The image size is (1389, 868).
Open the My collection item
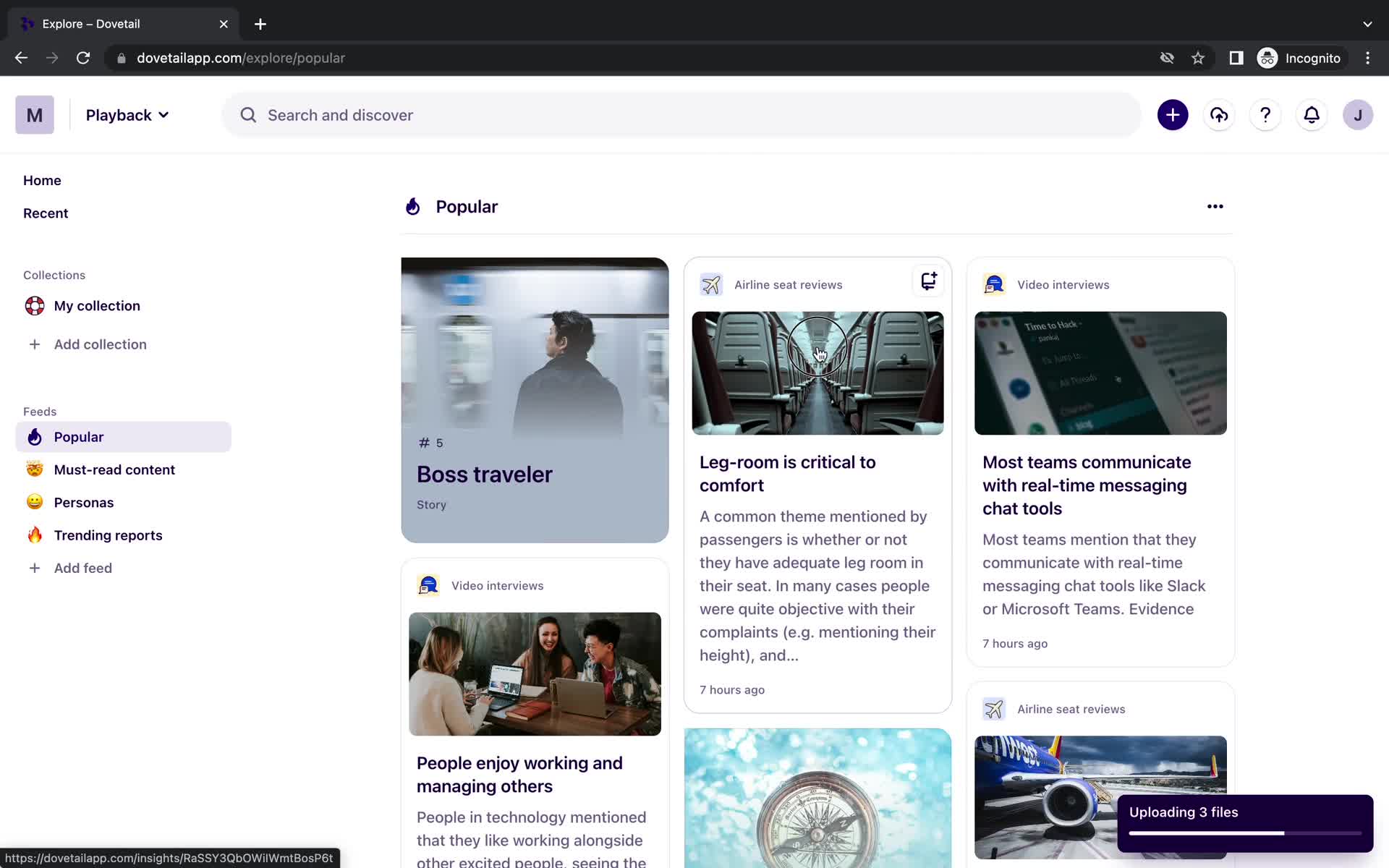click(x=97, y=305)
